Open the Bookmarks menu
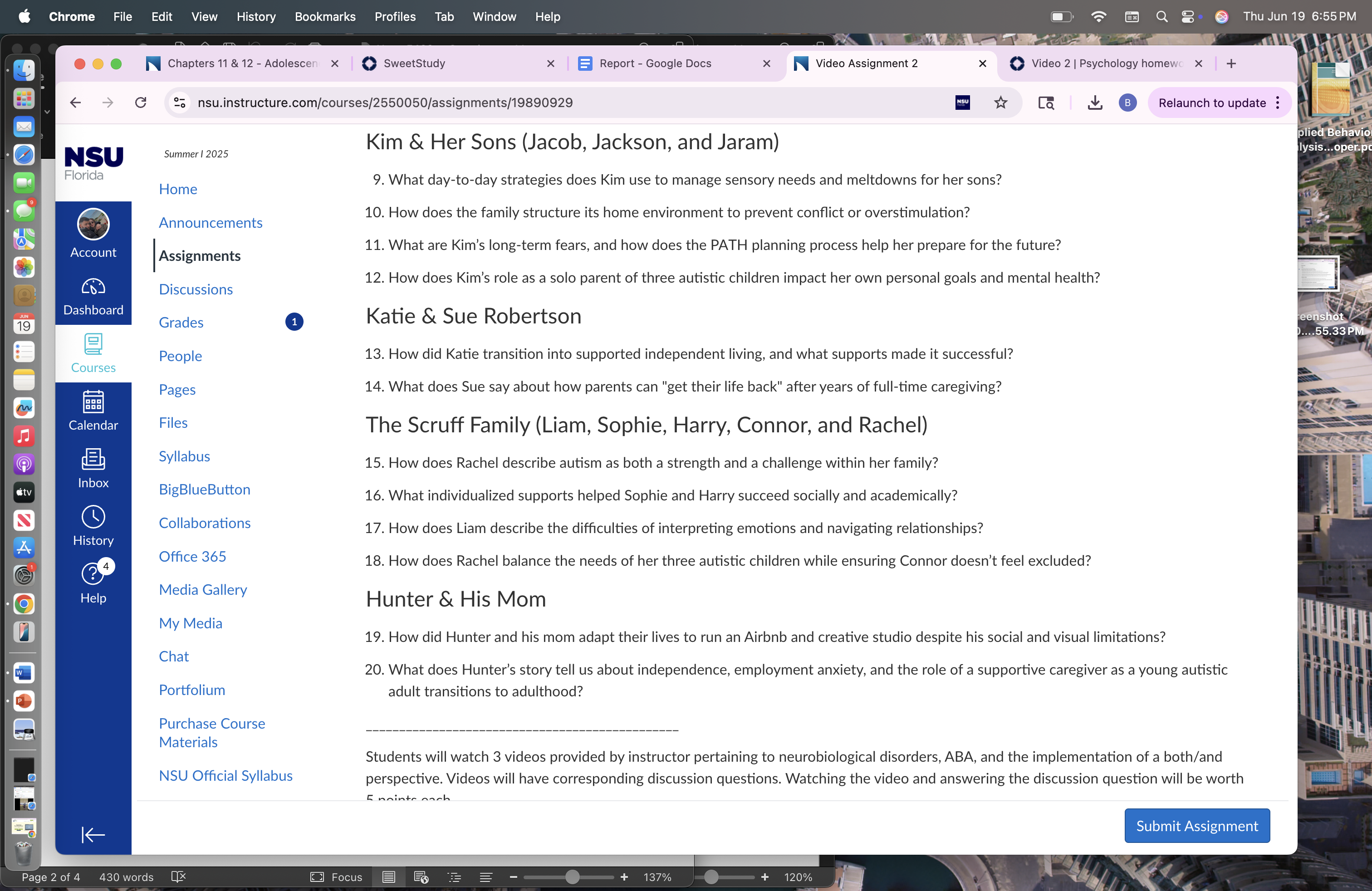1372x891 pixels. [x=325, y=17]
